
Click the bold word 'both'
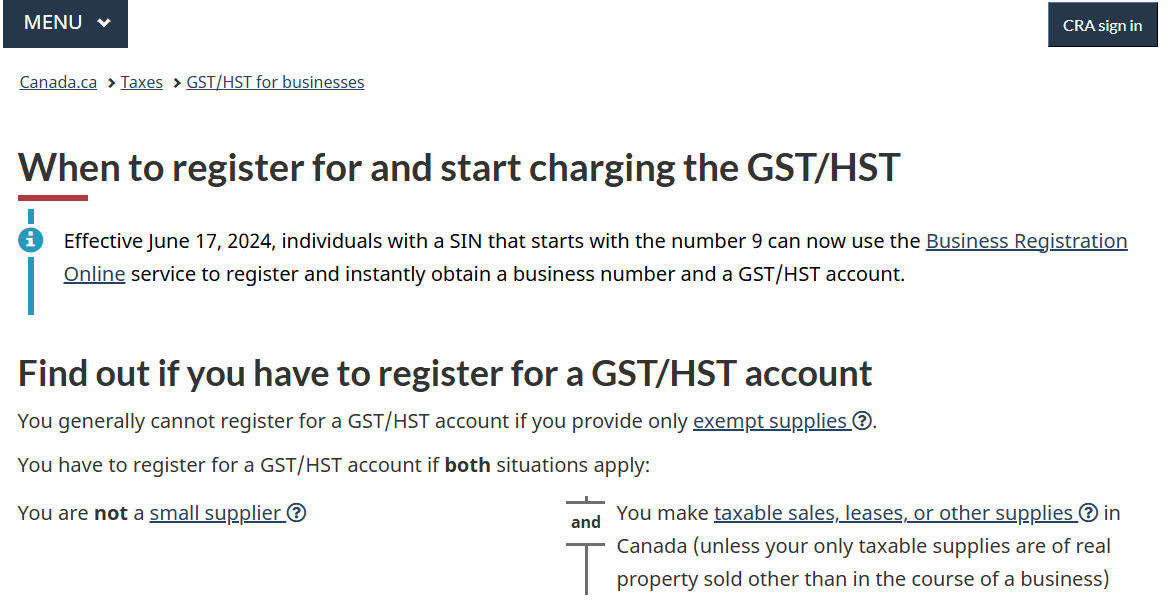click(x=467, y=465)
